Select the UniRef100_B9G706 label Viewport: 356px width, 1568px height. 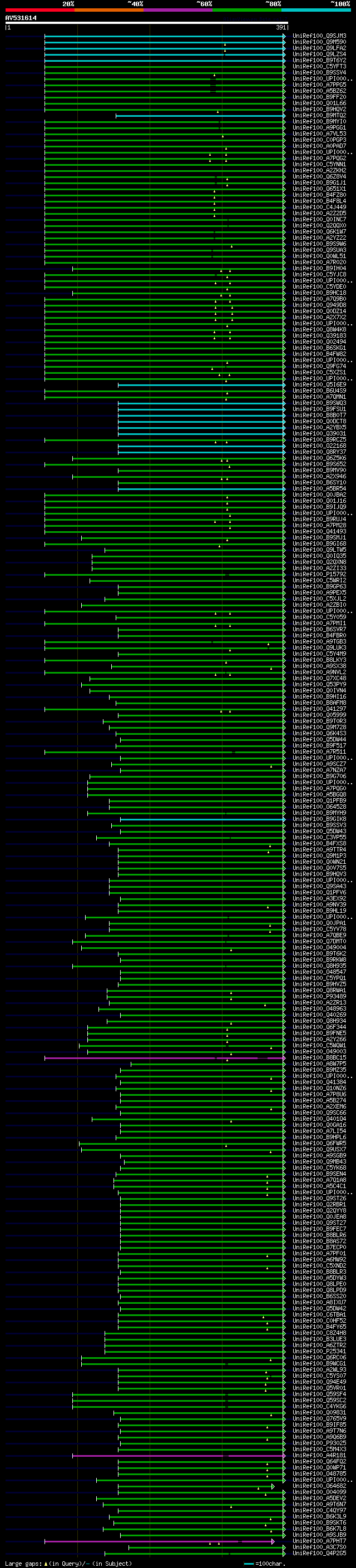tap(319, 776)
